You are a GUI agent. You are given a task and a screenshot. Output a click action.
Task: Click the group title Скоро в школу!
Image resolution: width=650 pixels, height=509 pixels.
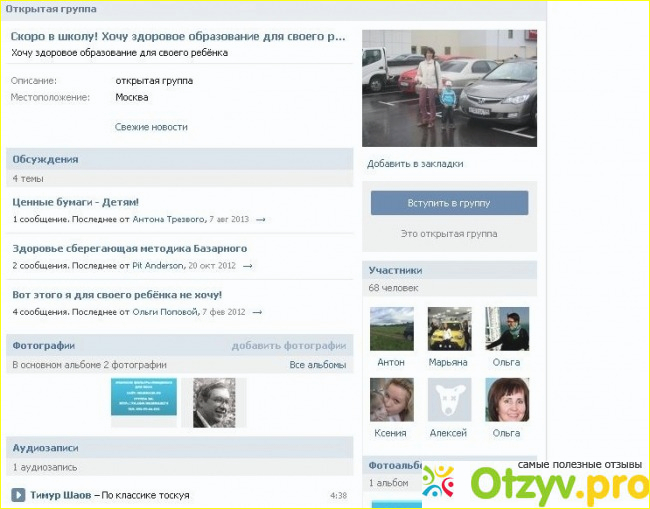178,36
